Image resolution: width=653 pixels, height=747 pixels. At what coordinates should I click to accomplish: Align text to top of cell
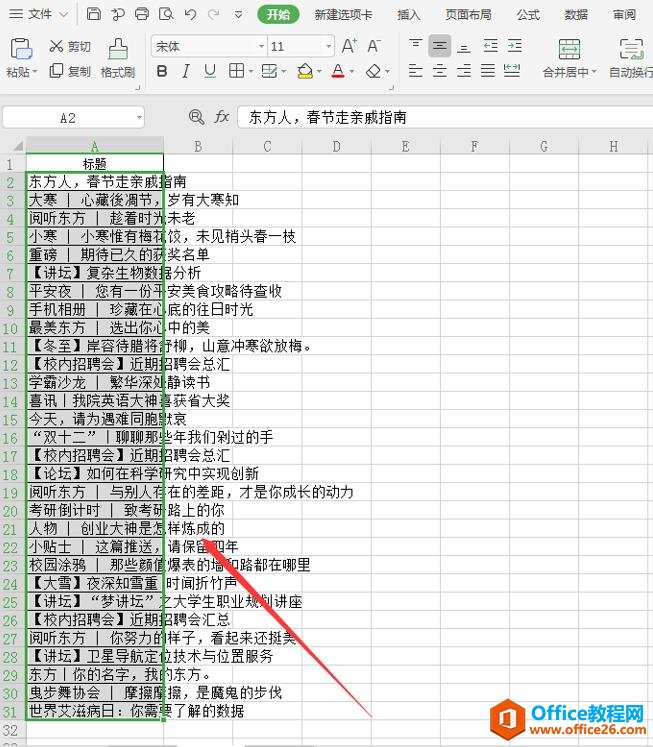point(415,45)
